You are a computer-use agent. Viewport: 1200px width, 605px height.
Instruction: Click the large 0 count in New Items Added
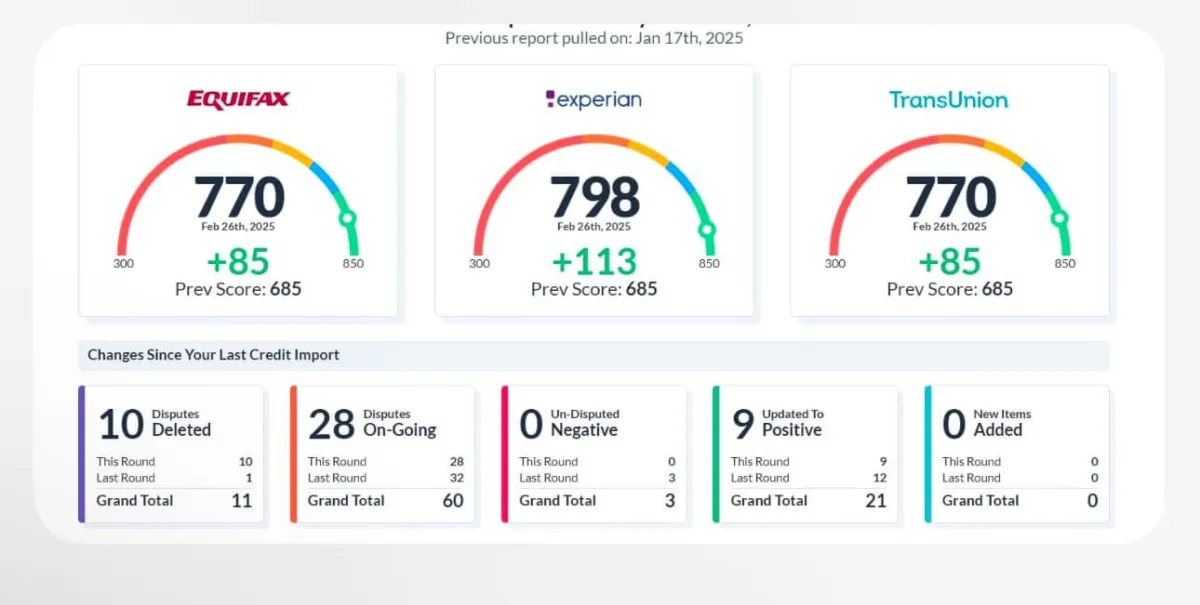[954, 424]
